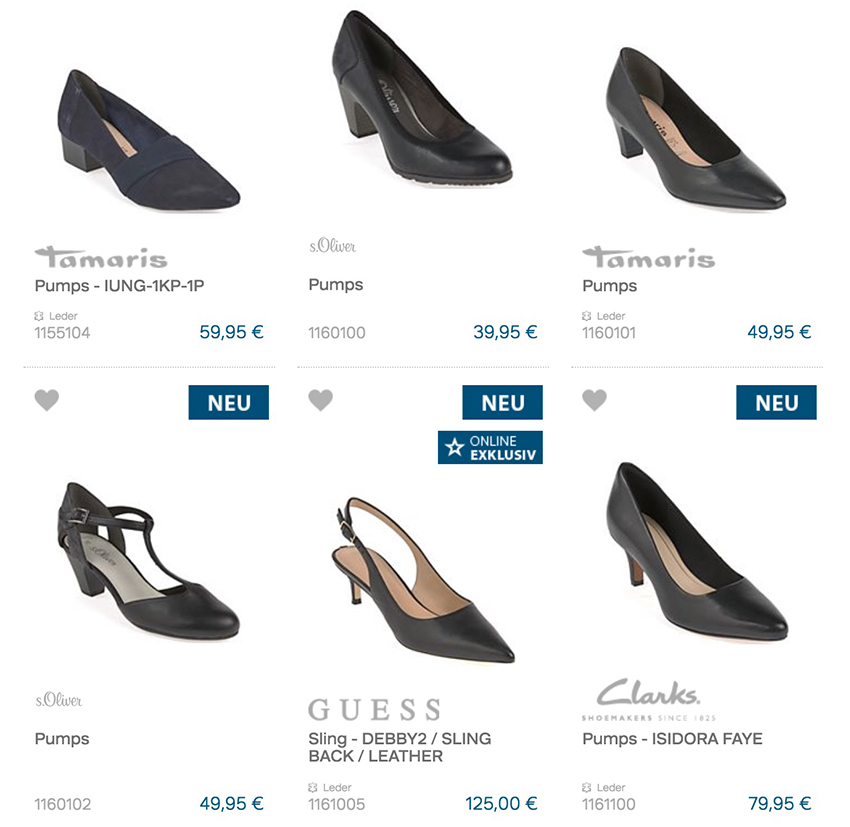The height and width of the screenshot is (827, 850).
Task: Add Clarks Isidora Faye to wishlist heart
Action: coord(594,401)
